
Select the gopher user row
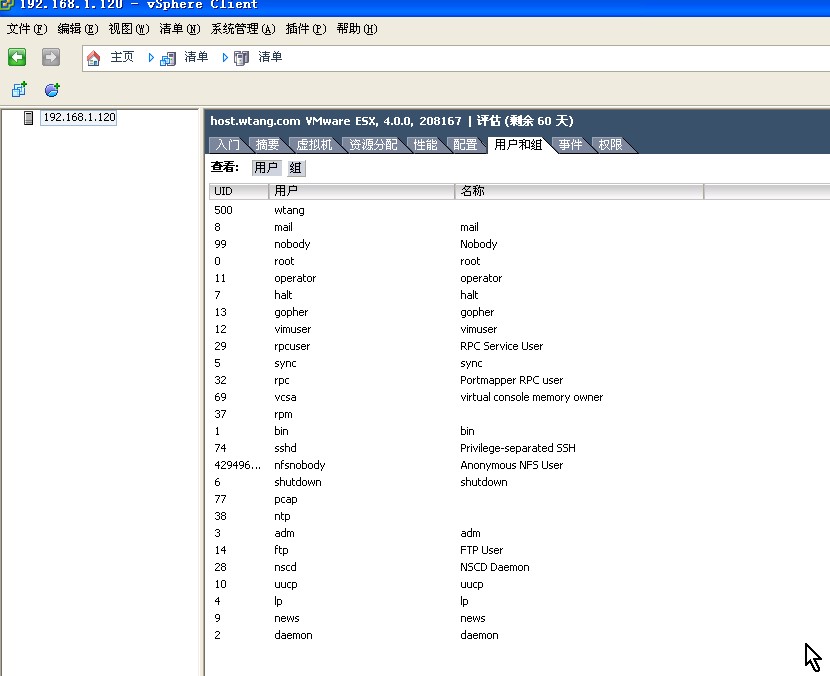519,312
